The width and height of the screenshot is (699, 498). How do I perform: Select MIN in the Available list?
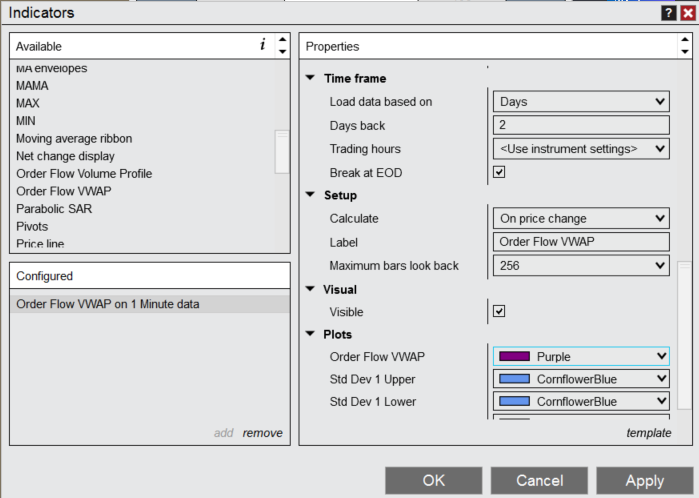pos(26,121)
